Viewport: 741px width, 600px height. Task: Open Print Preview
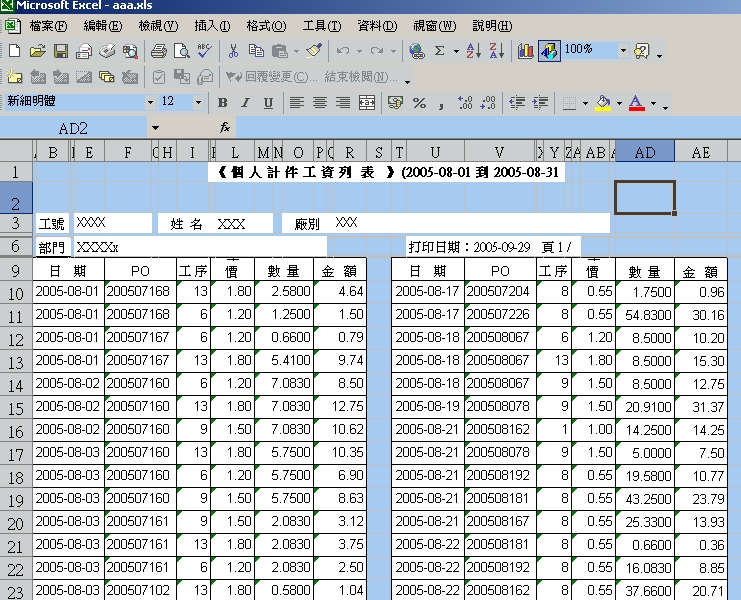click(x=181, y=51)
